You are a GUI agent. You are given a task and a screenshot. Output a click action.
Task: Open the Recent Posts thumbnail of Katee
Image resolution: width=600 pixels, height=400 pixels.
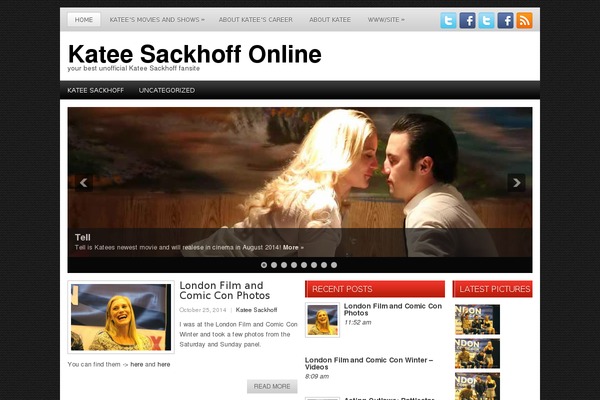pyautogui.click(x=322, y=320)
